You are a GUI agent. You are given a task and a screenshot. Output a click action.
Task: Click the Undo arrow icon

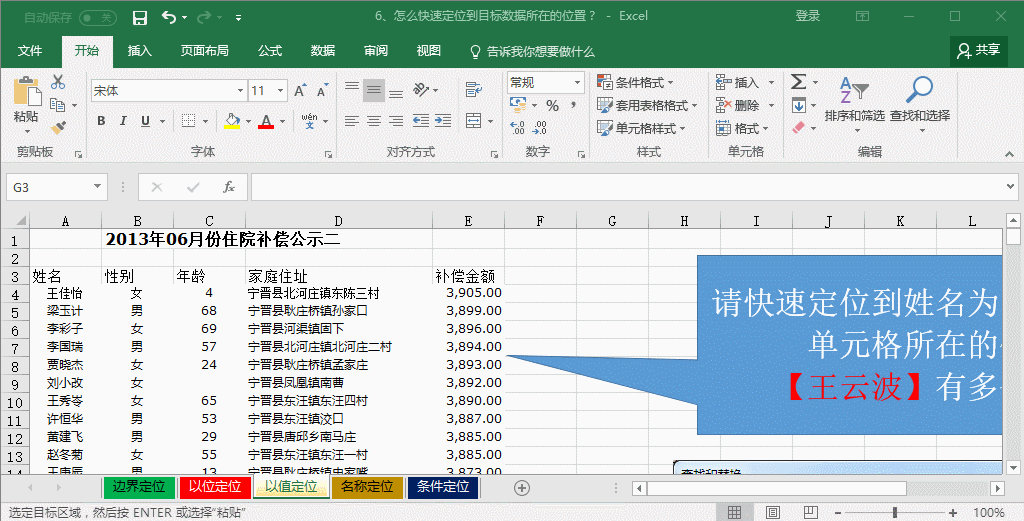tap(169, 18)
